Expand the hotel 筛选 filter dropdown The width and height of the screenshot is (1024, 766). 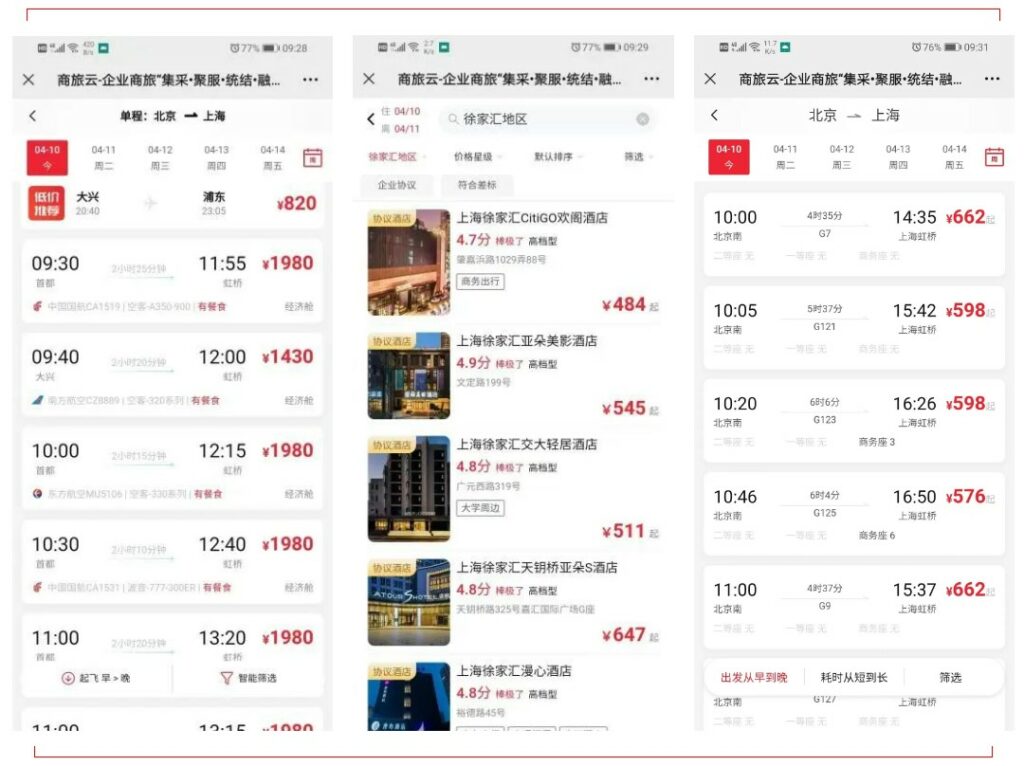638,157
